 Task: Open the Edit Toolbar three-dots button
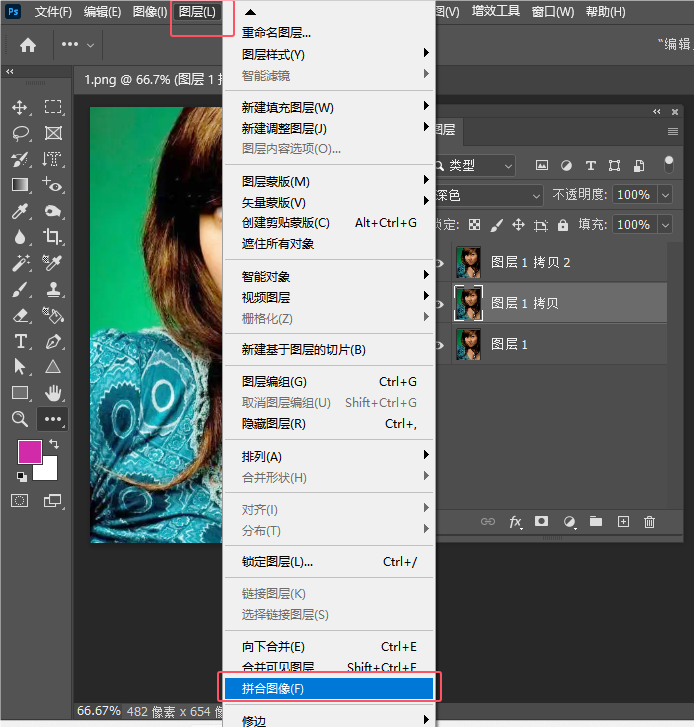(x=53, y=419)
